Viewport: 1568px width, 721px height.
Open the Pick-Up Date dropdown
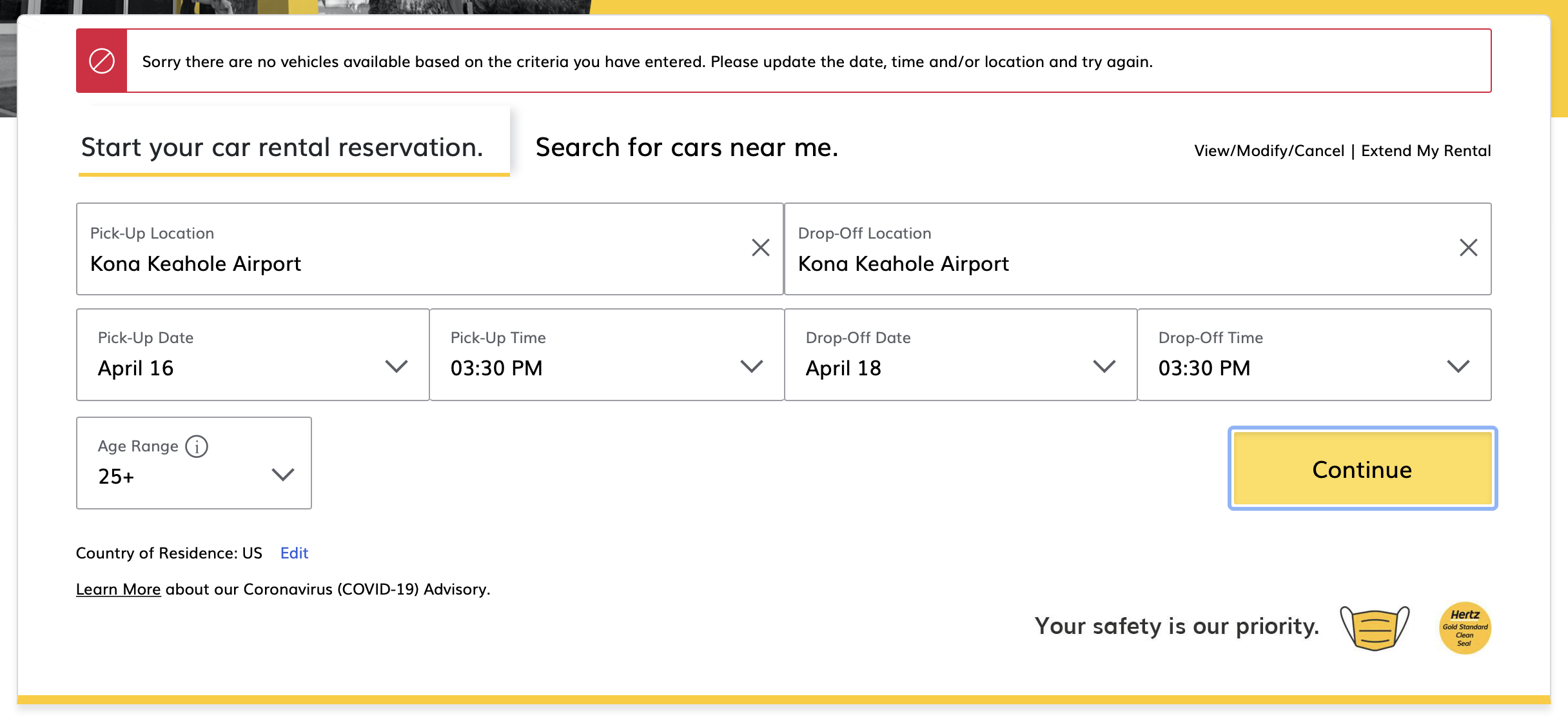(x=396, y=367)
